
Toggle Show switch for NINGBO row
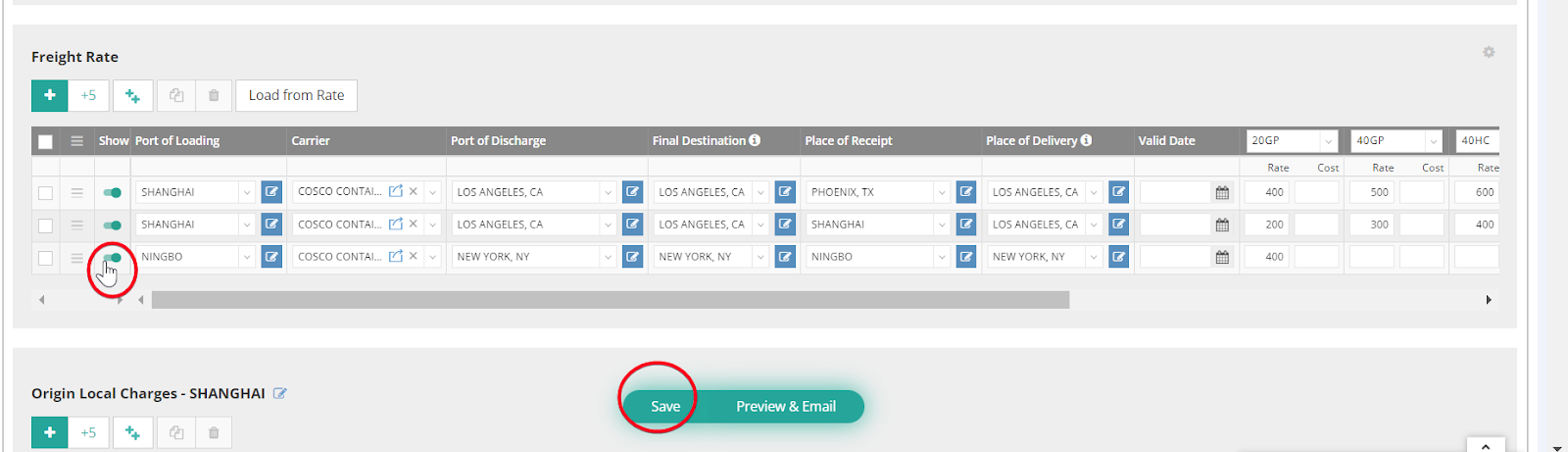(x=112, y=258)
